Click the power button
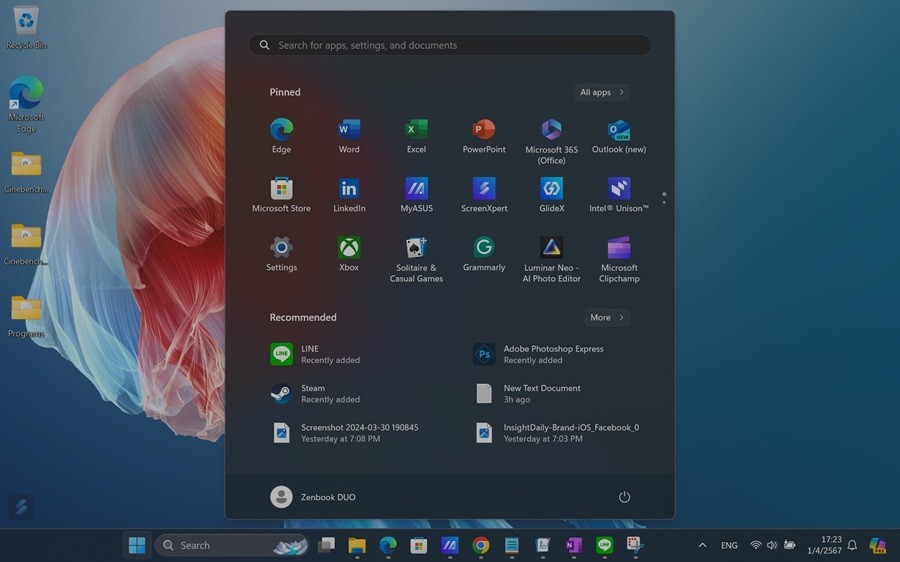The width and height of the screenshot is (900, 562). coord(624,497)
